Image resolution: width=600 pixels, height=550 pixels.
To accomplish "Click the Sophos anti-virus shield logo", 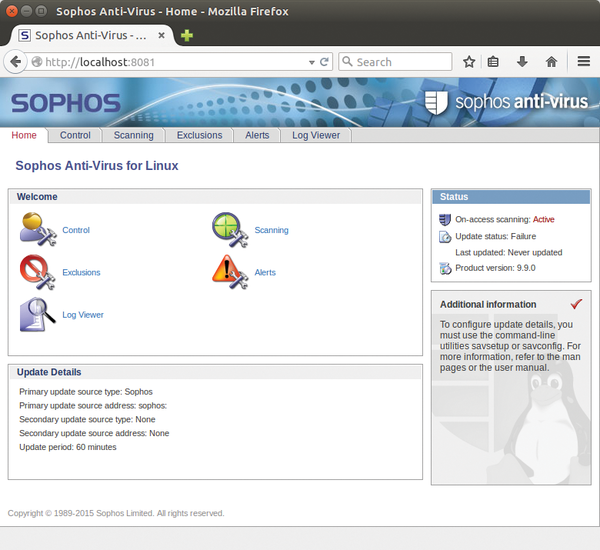I will 436,102.
